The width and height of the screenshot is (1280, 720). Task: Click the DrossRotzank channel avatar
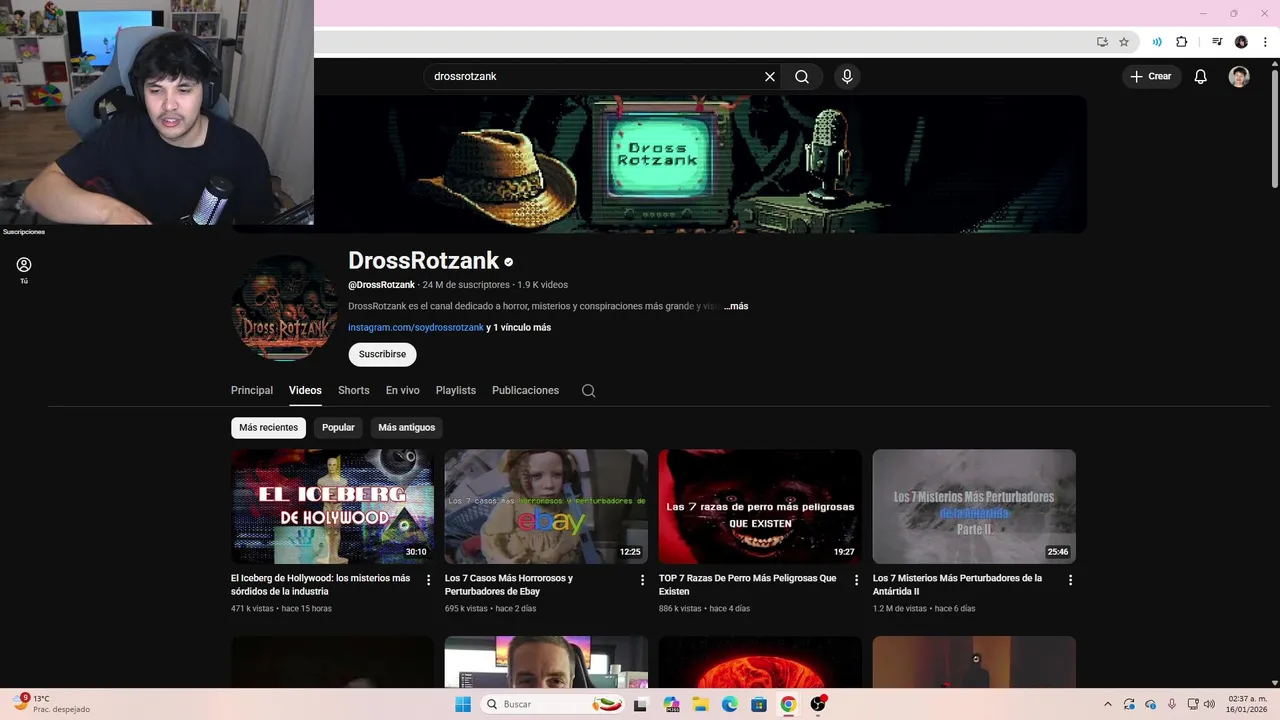point(284,308)
